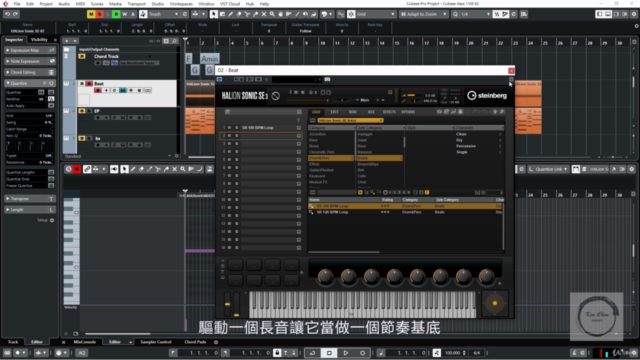Toggle Beat track solo S button

click(89, 84)
